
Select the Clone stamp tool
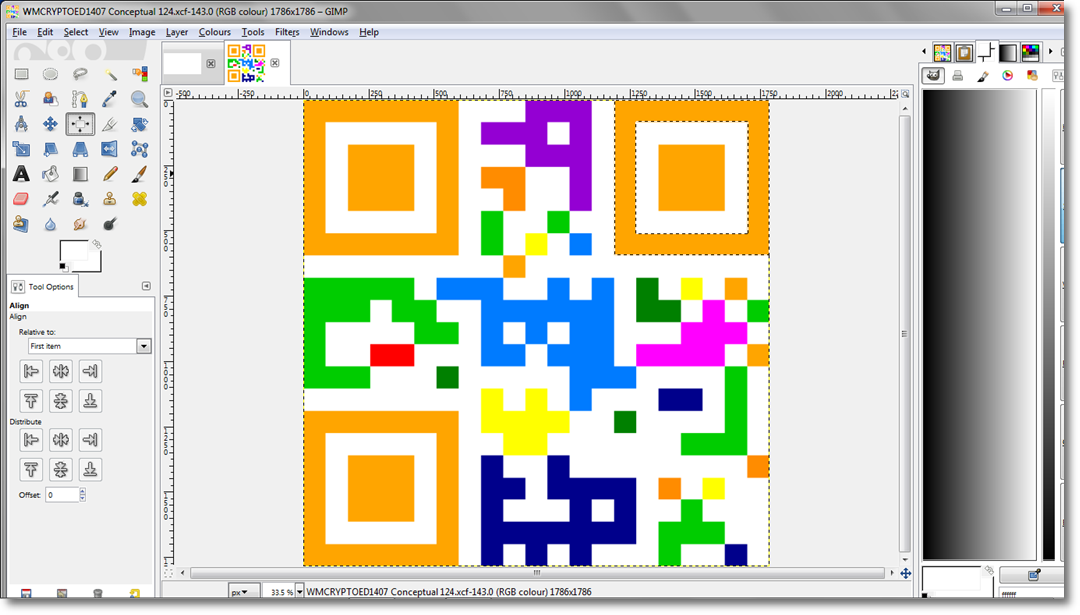click(x=110, y=199)
